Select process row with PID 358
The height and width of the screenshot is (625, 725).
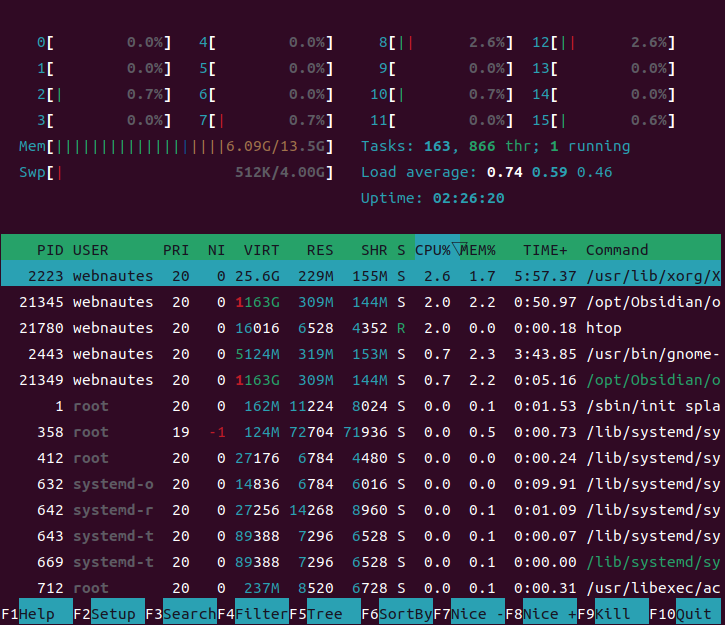pos(361,432)
